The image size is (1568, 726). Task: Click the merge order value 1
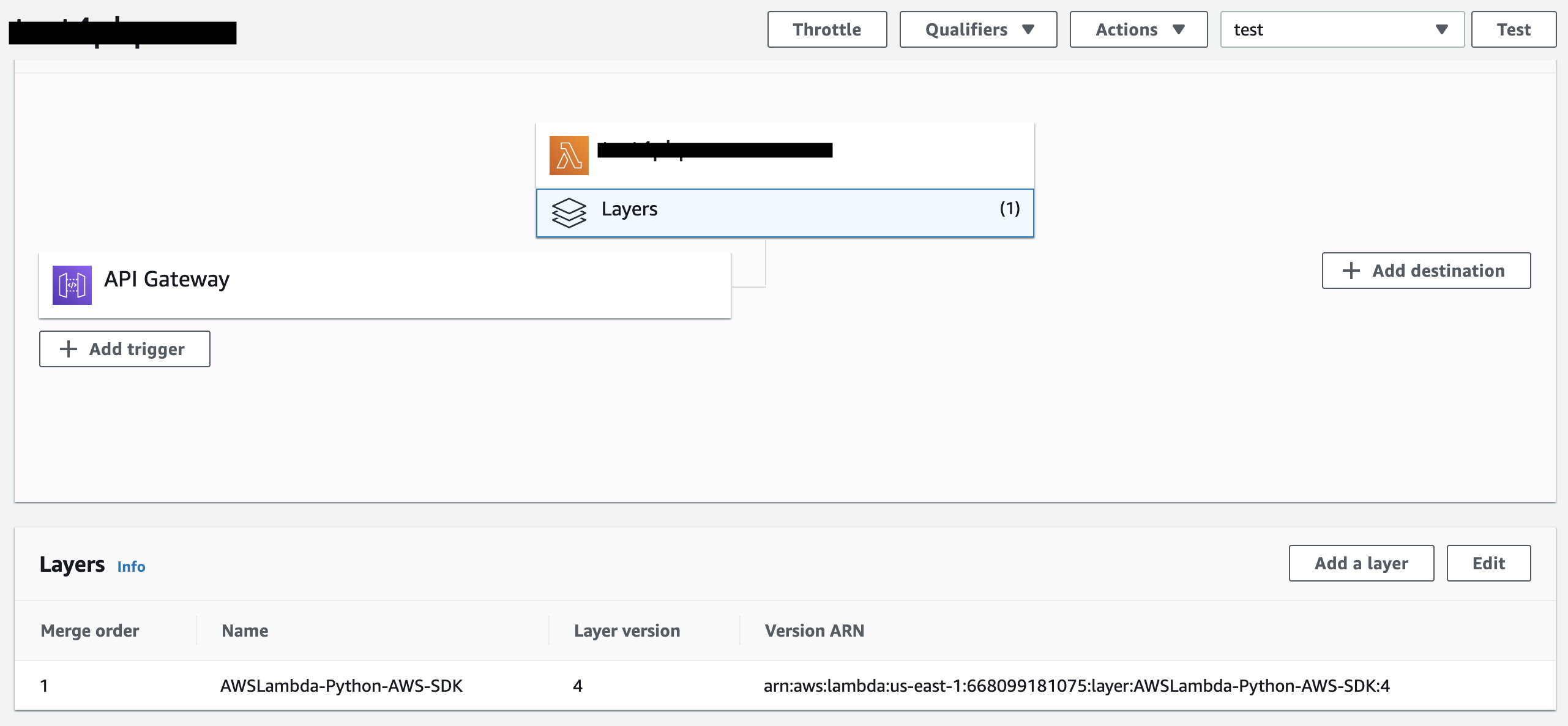[x=44, y=686]
